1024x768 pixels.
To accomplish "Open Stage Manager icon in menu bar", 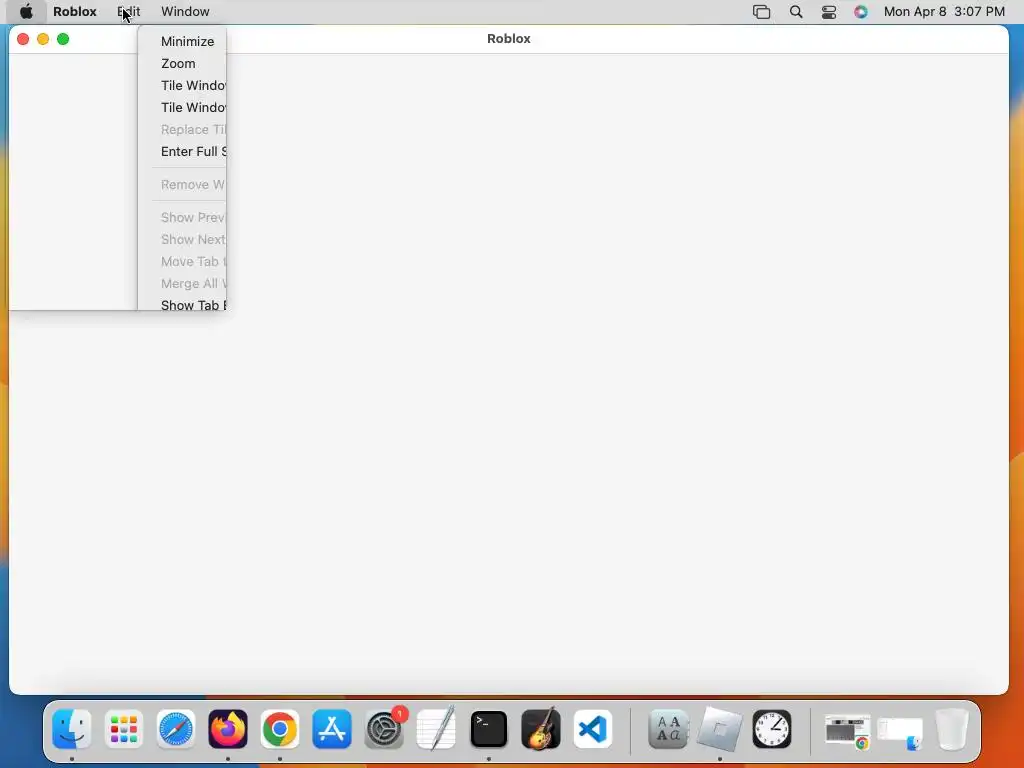I will tap(761, 12).
